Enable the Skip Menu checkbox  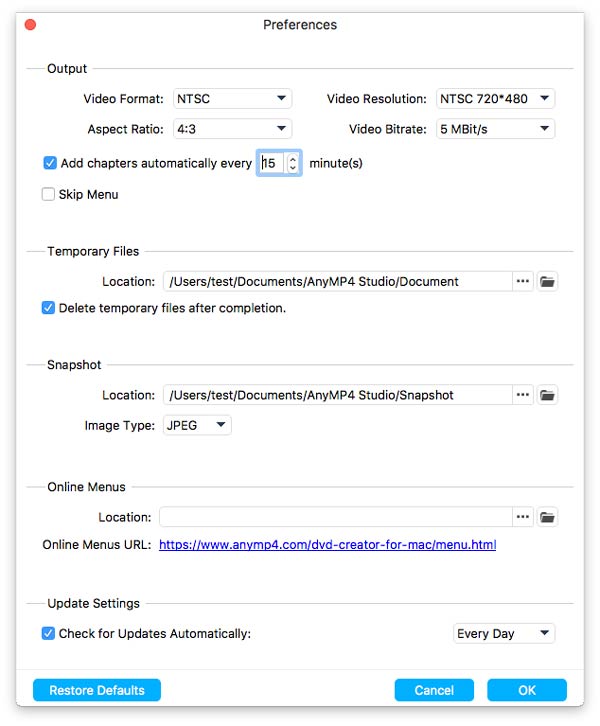(x=48, y=194)
